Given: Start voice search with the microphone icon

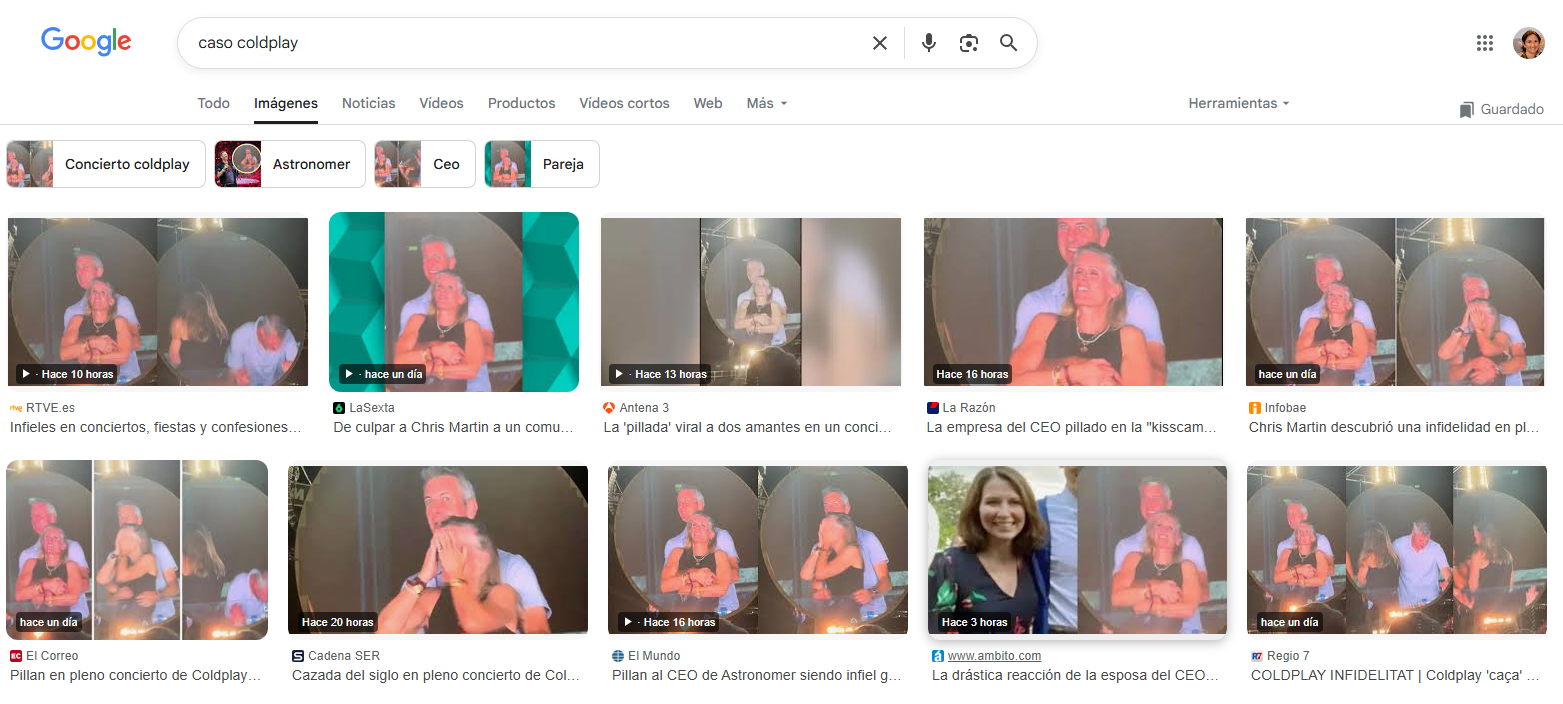Looking at the screenshot, I should [929, 43].
